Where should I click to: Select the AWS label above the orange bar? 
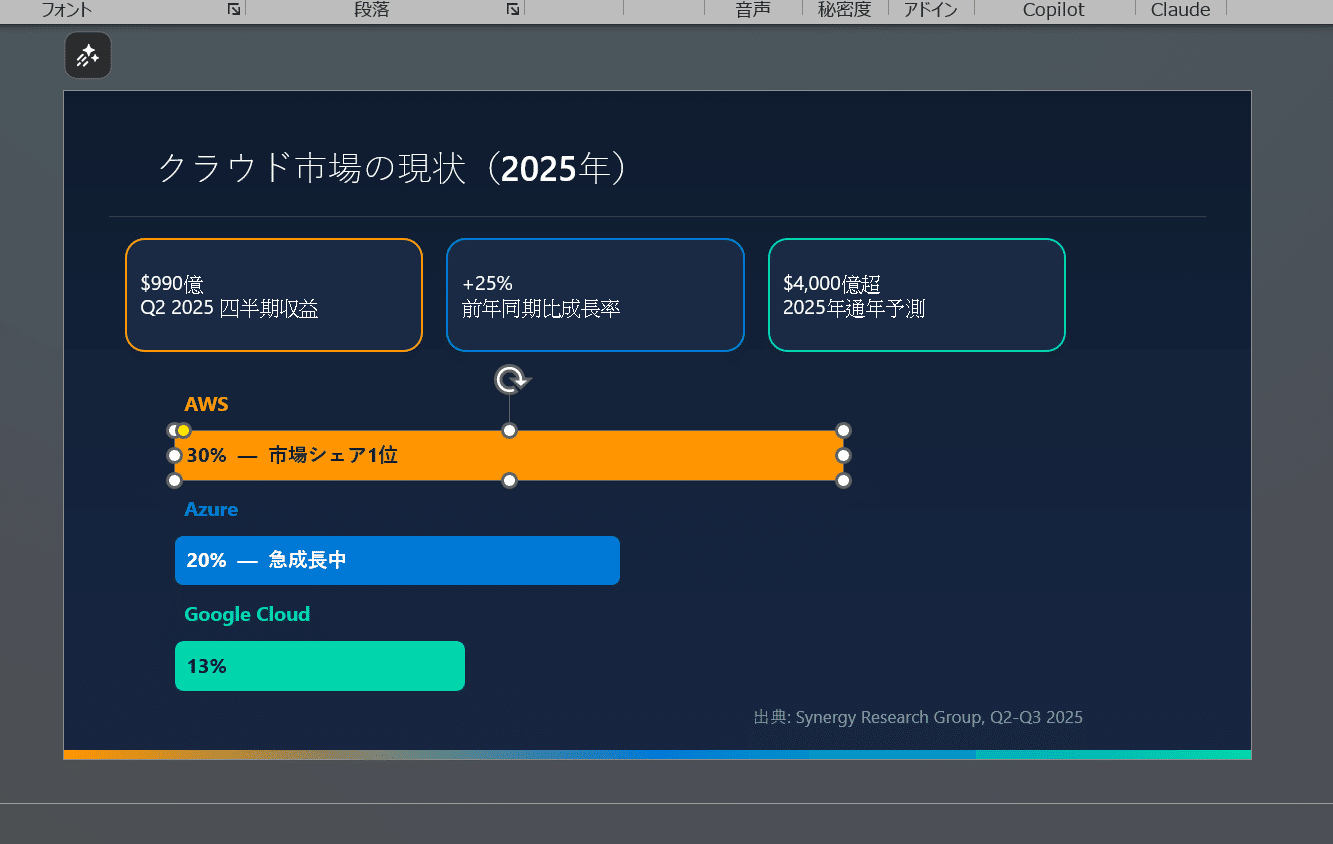click(x=207, y=405)
